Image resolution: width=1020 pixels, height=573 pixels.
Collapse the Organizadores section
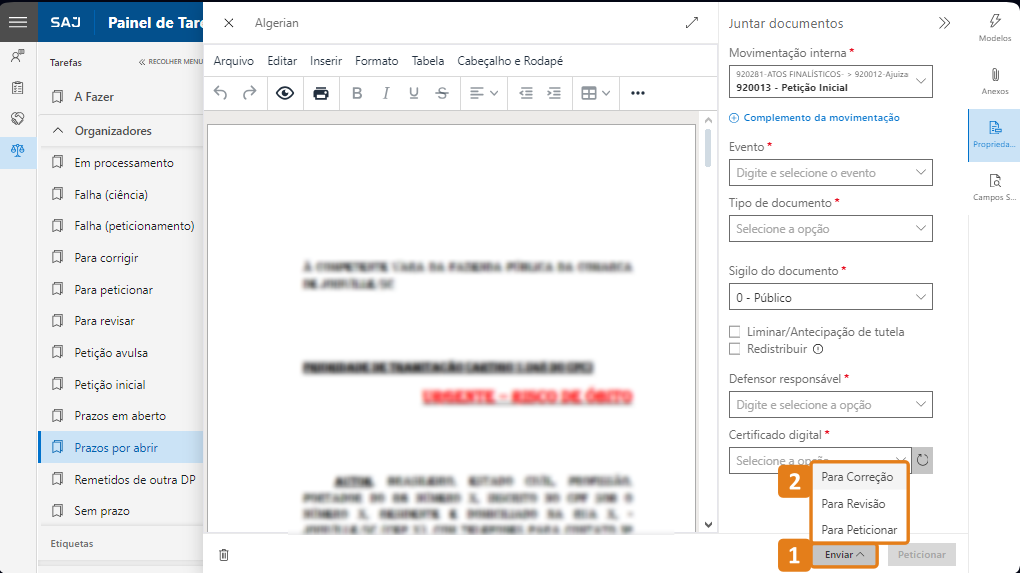[58, 130]
